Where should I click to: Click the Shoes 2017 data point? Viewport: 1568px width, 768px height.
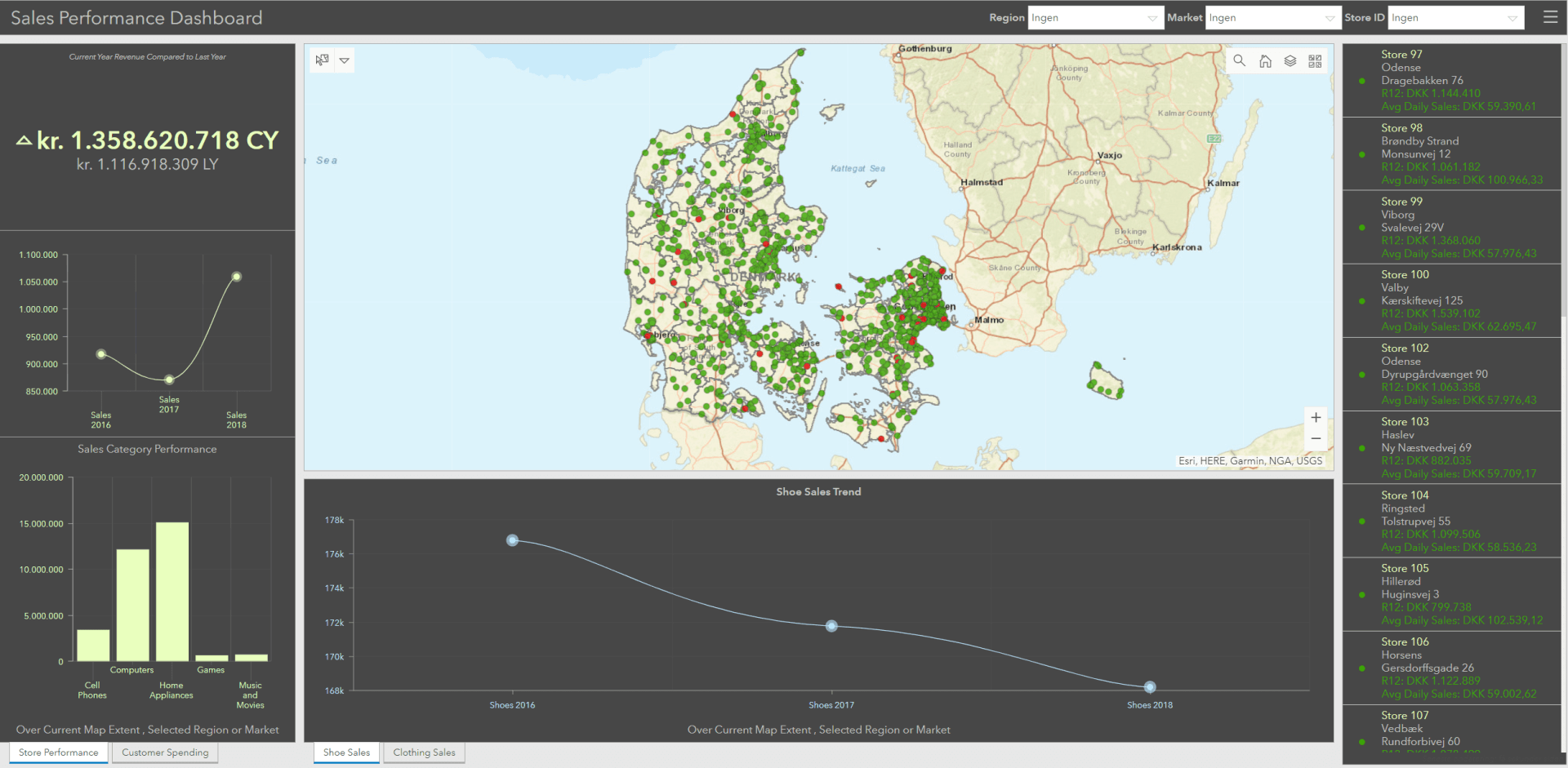(x=831, y=626)
